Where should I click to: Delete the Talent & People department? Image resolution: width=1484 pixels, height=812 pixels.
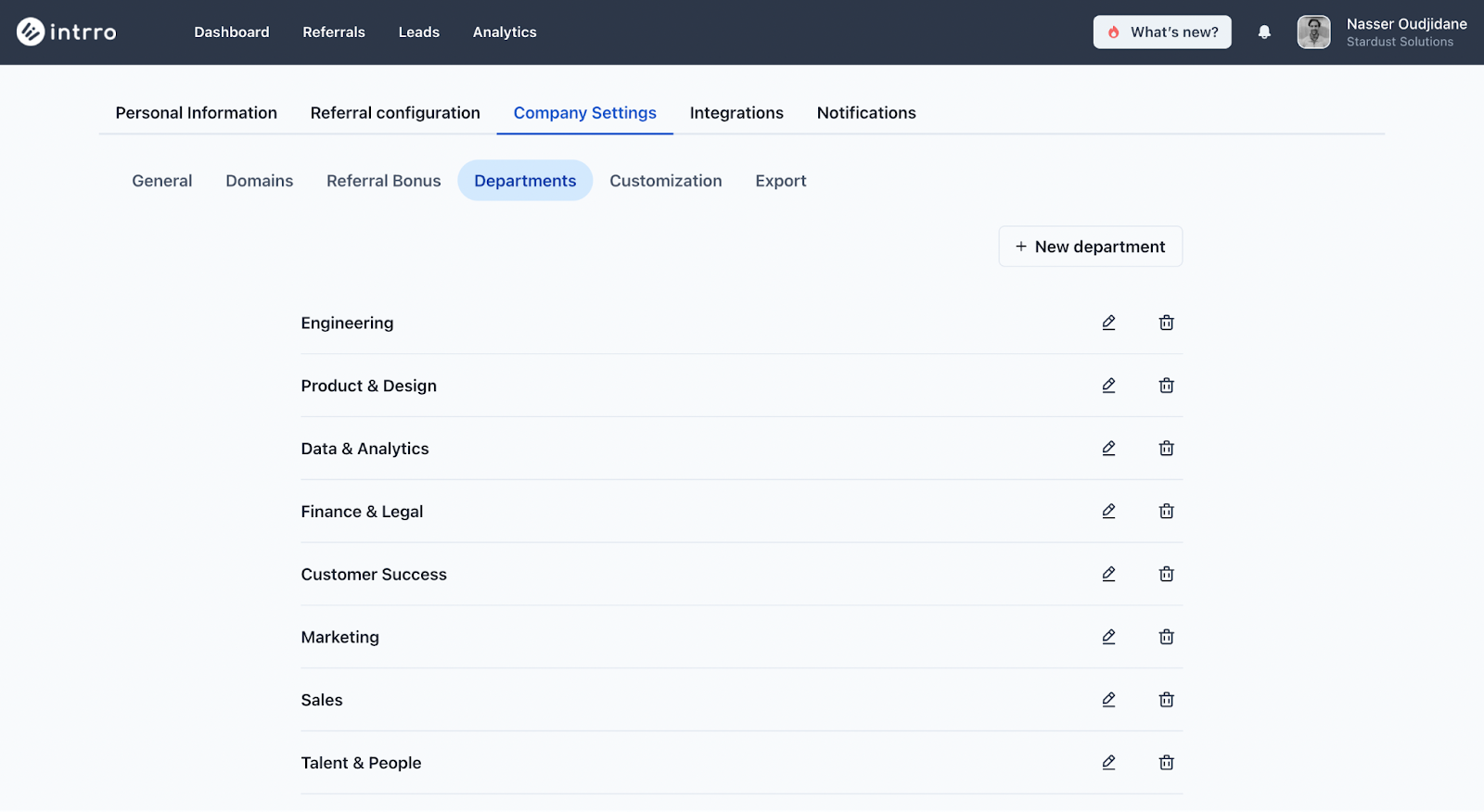coord(1166,763)
